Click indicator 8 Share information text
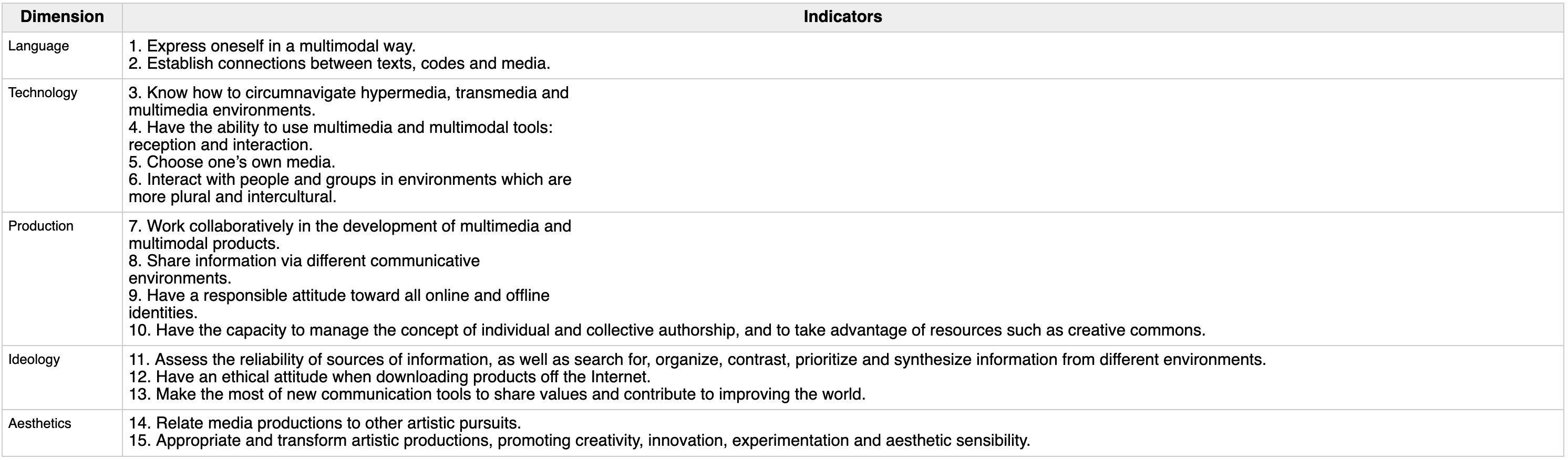Screen dimensions: 1568x460 pyautogui.click(x=304, y=261)
